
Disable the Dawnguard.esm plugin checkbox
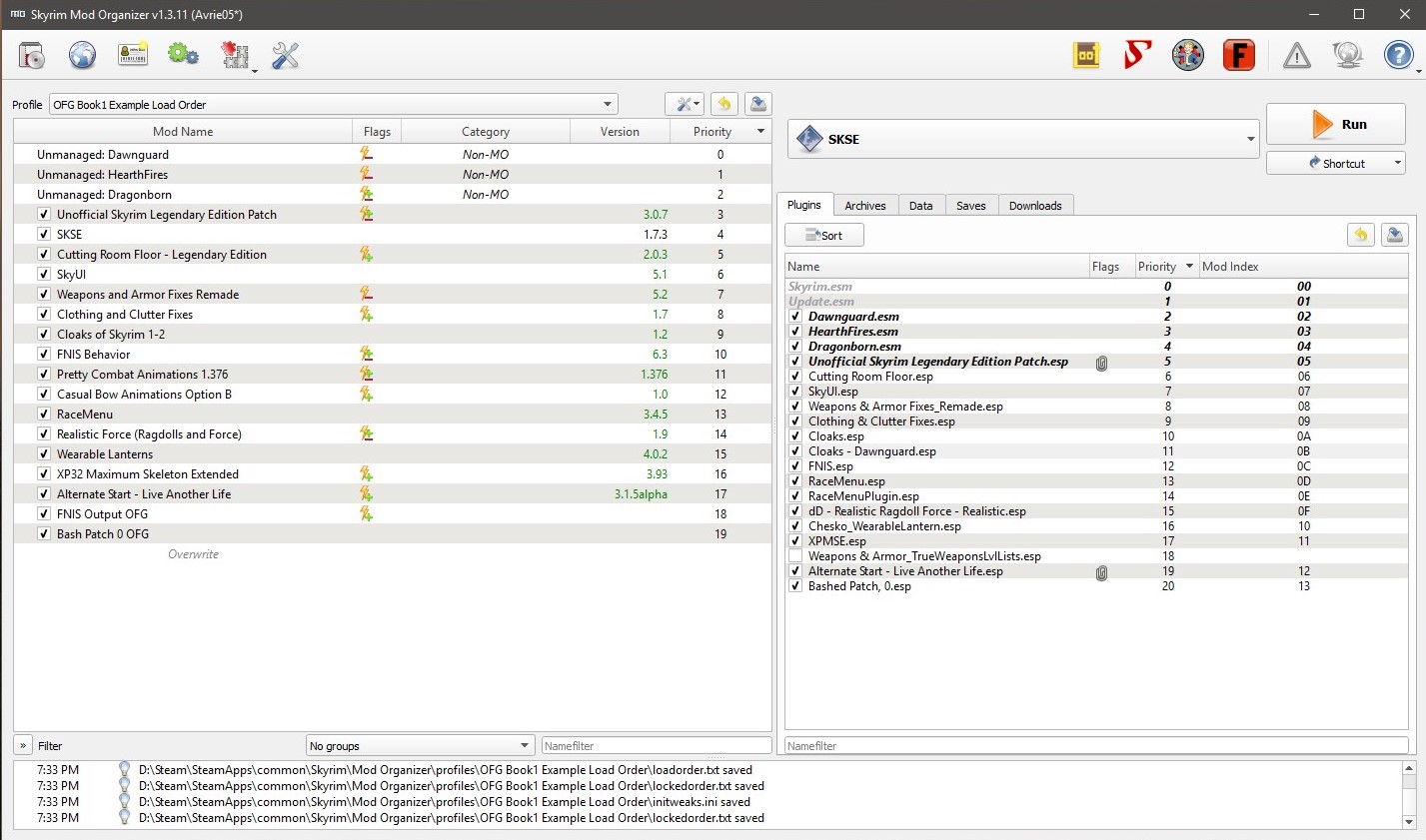(x=795, y=317)
